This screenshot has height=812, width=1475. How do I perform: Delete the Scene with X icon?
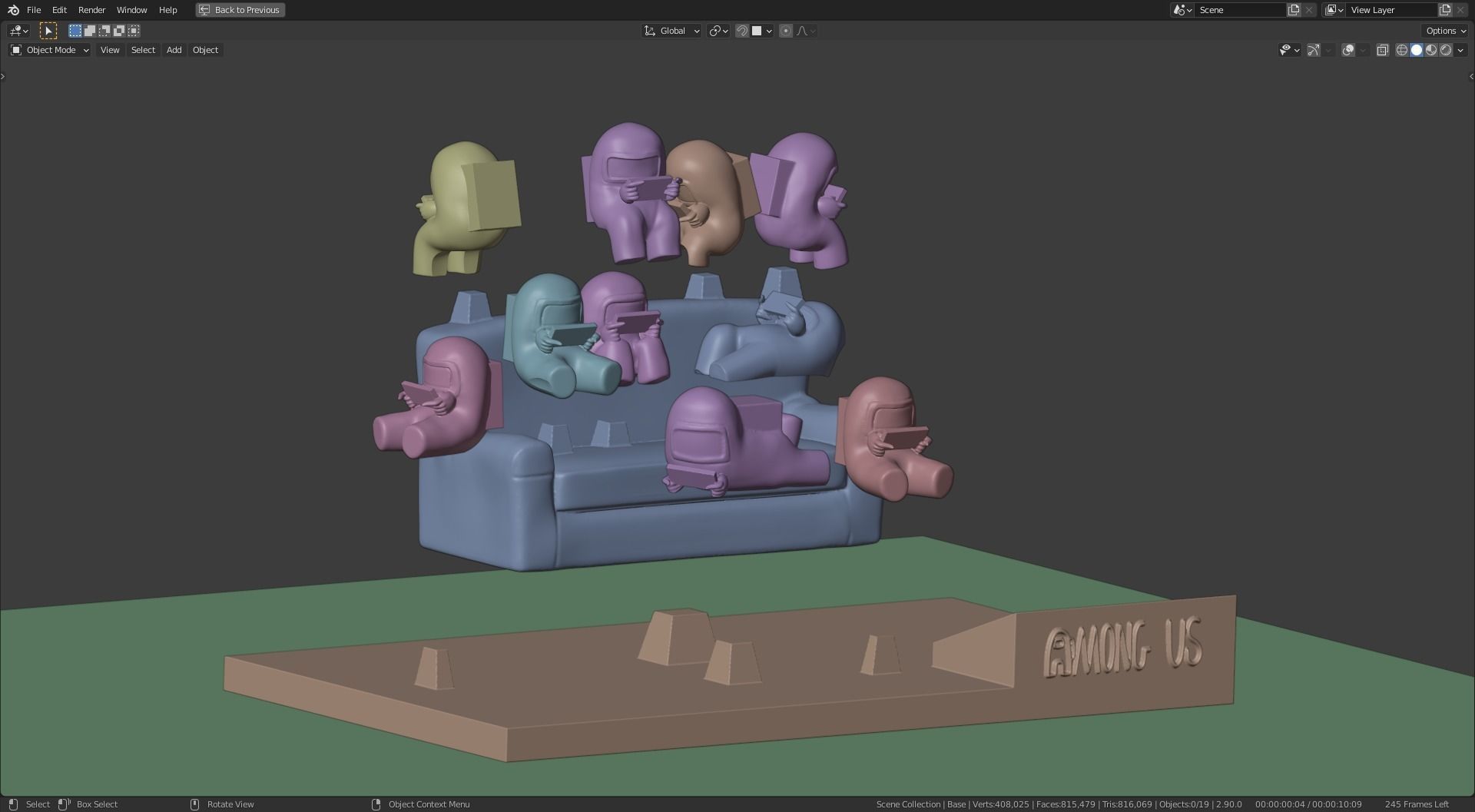coord(1309,10)
